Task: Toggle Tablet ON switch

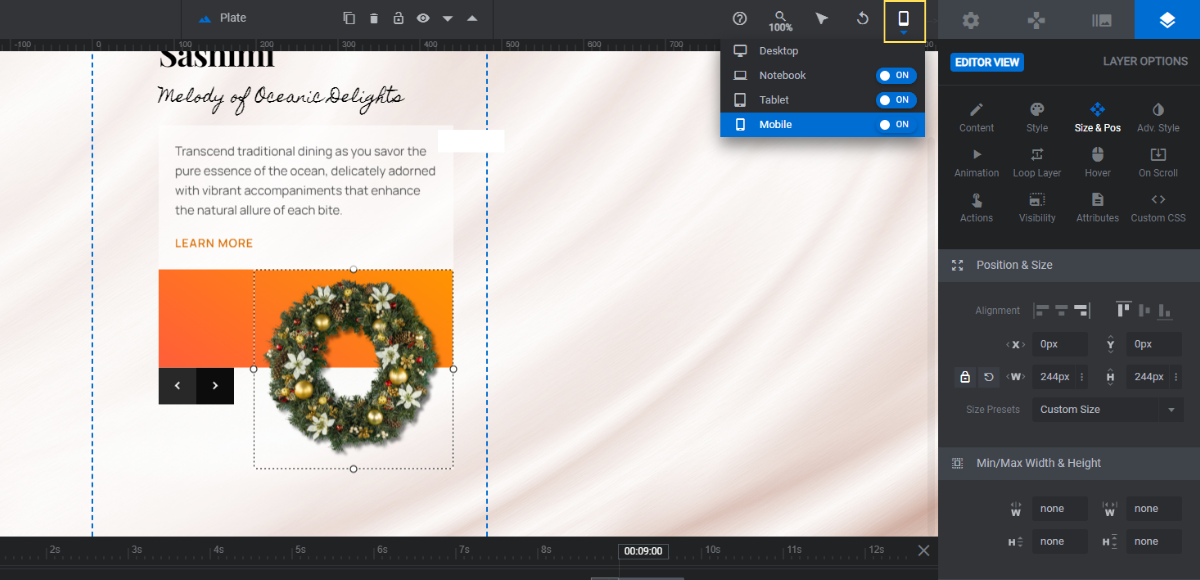Action: (896, 100)
